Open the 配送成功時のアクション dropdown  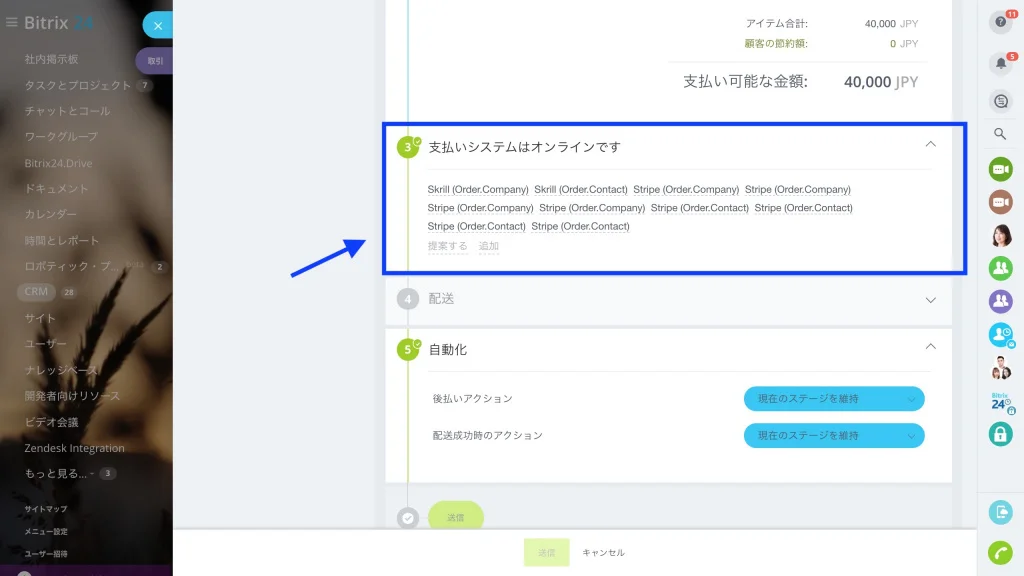(x=834, y=436)
